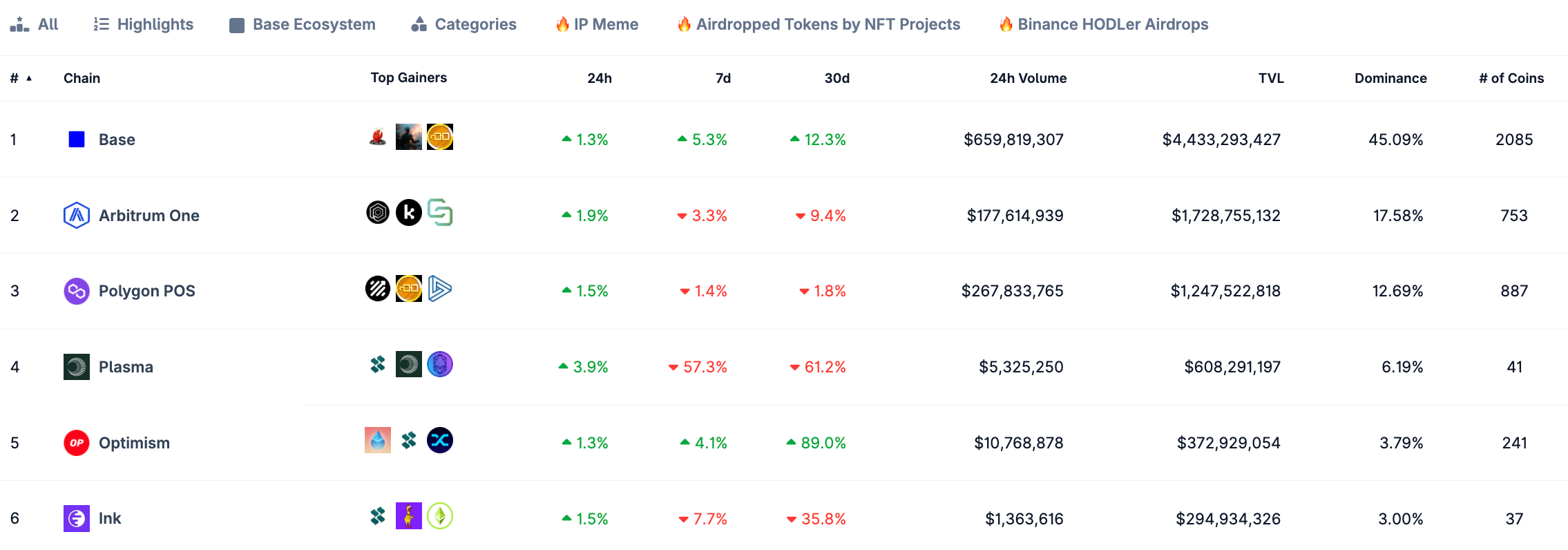The image size is (1568, 550).
Task: Click the green ETH top gainer icon in Ink row
Action: coord(440,516)
